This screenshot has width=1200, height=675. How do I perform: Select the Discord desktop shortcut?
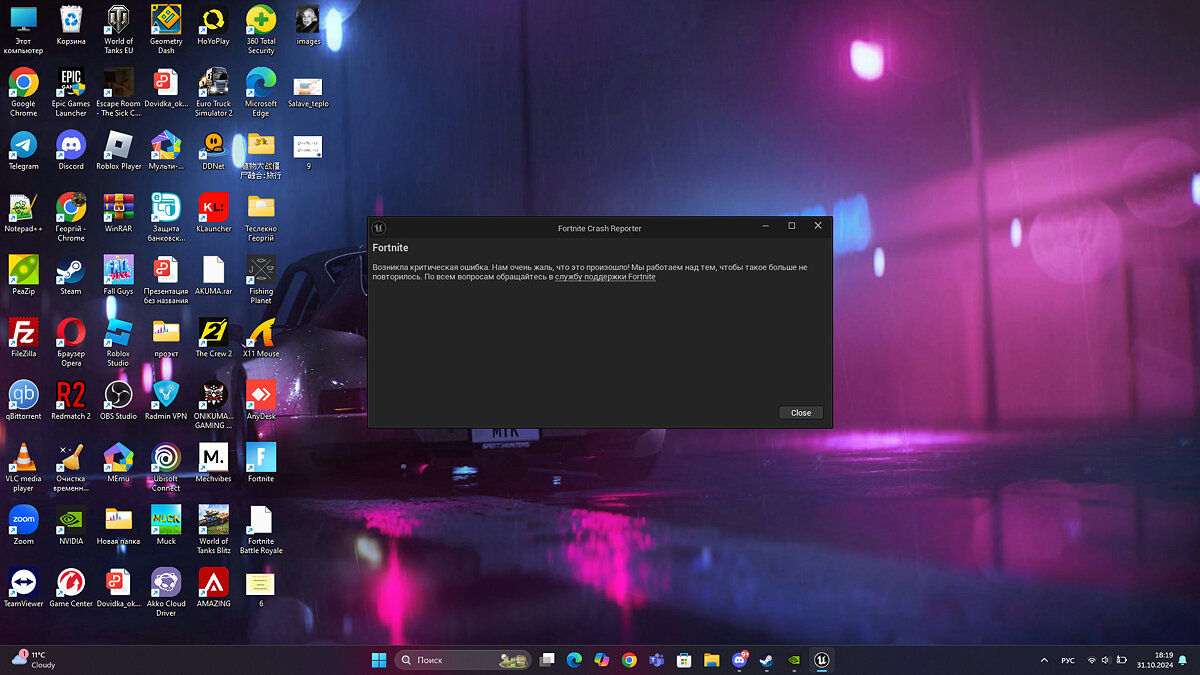pyautogui.click(x=71, y=148)
